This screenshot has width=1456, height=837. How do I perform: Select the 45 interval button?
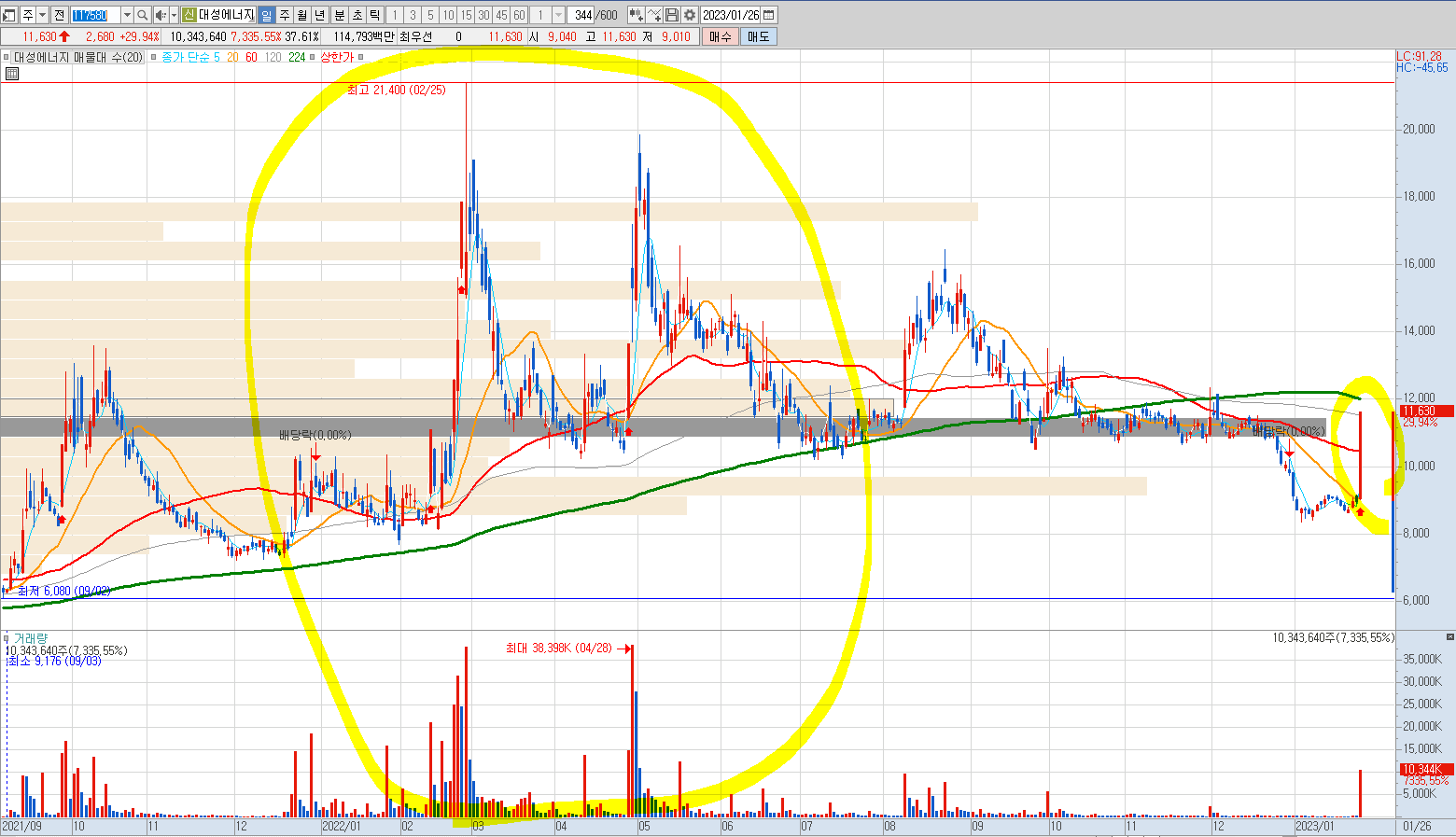pyautogui.click(x=501, y=15)
